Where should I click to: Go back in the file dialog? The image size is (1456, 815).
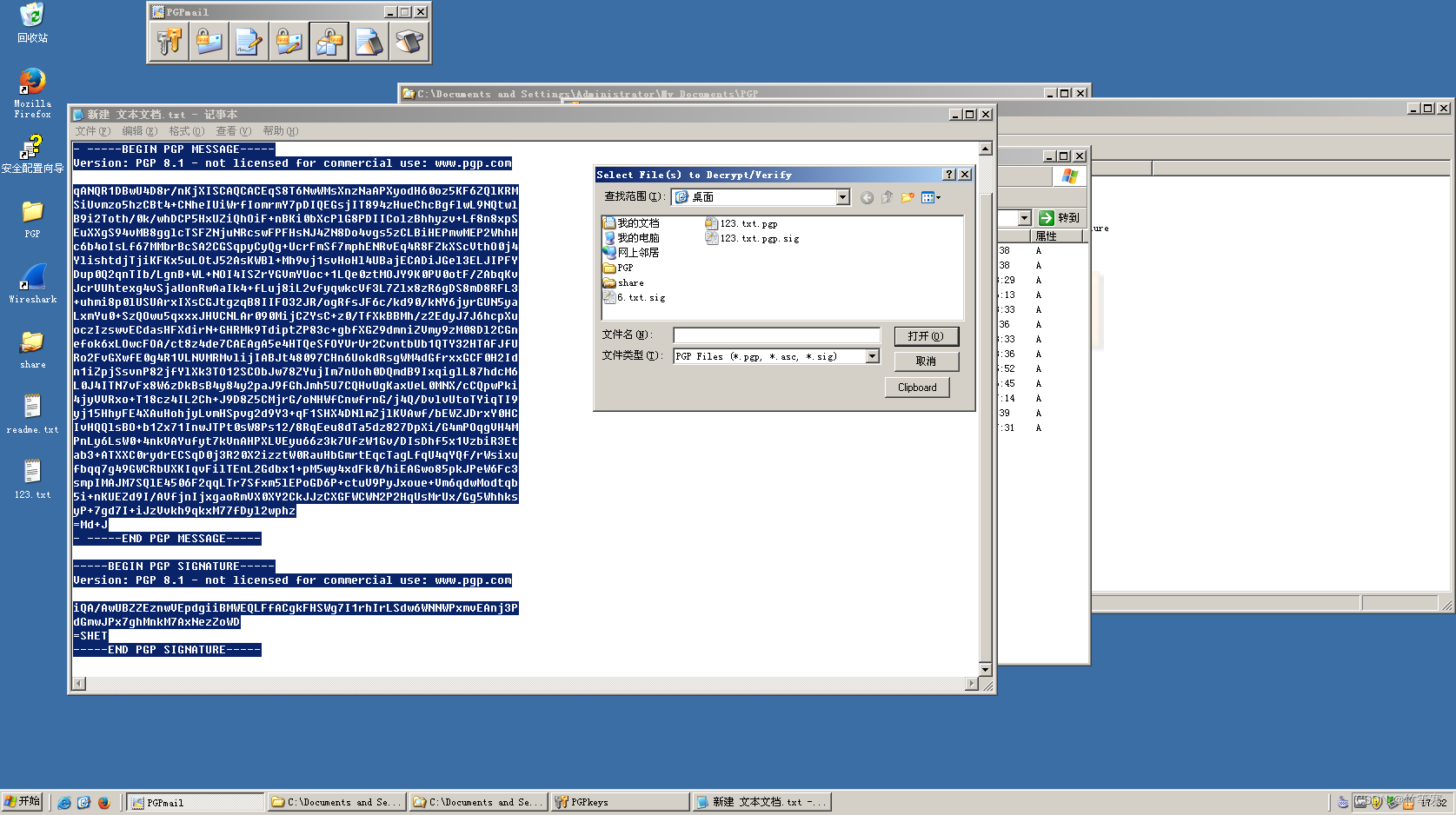coord(867,198)
